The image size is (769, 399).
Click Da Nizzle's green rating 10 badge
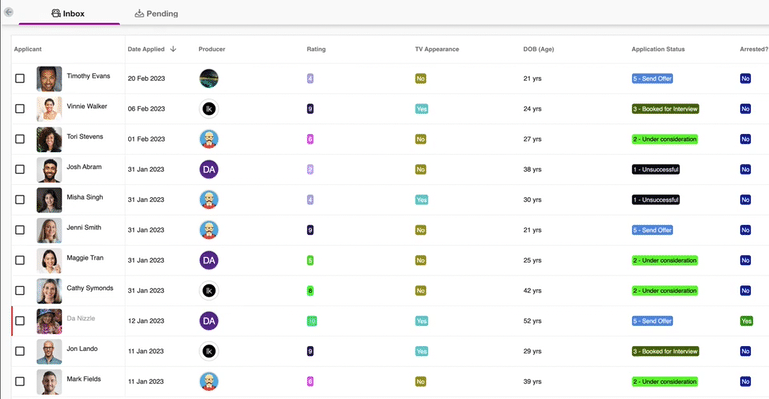point(311,321)
